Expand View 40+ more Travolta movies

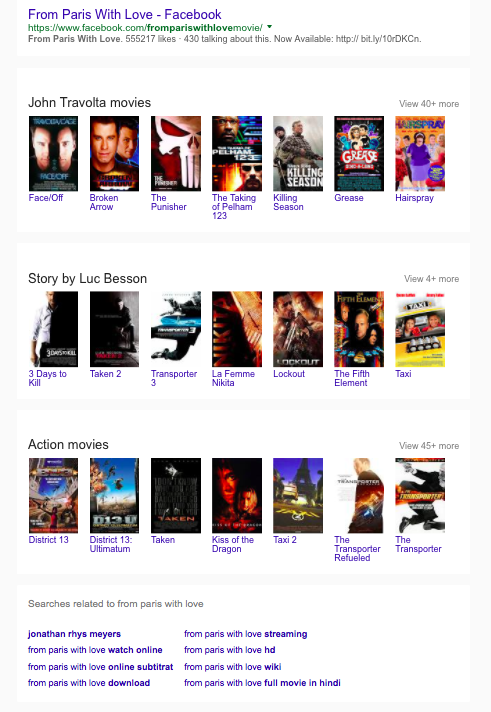tap(429, 104)
